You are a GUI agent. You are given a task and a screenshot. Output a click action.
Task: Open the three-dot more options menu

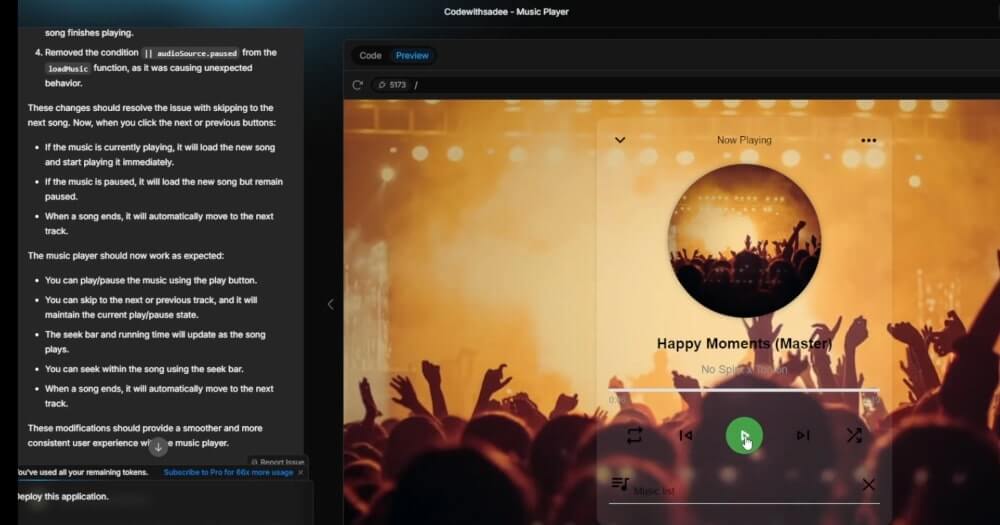868,140
